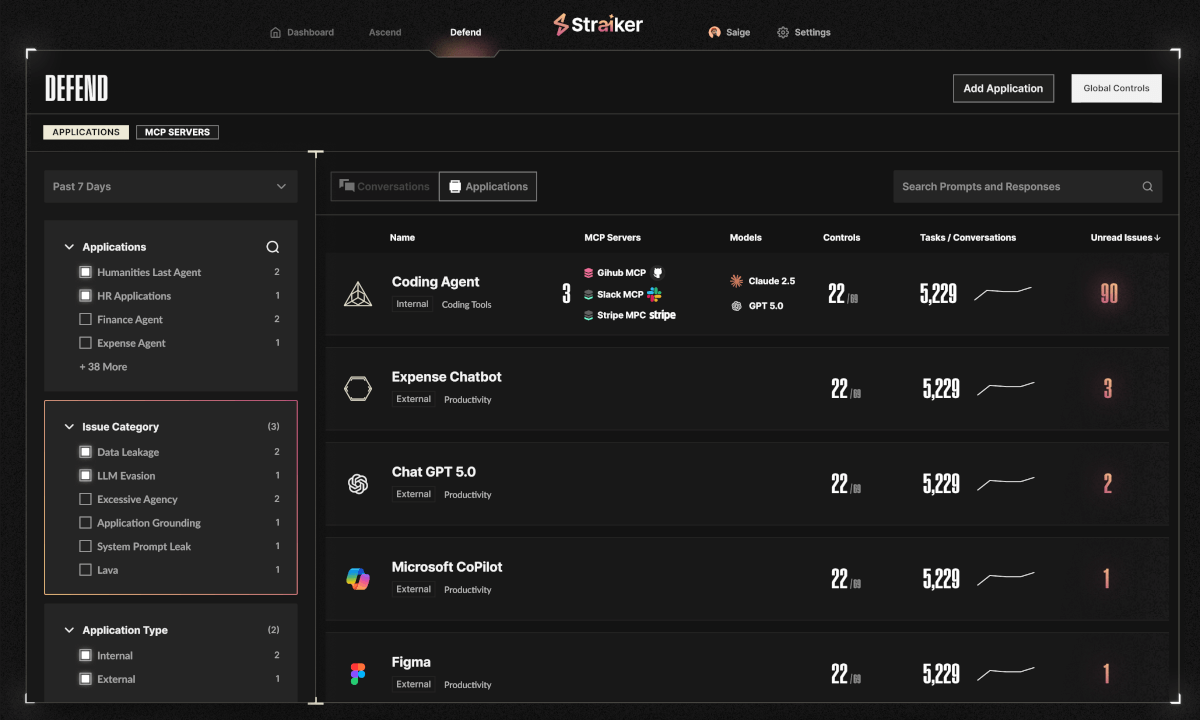
Task: Click the Applications view icon
Action: point(455,186)
